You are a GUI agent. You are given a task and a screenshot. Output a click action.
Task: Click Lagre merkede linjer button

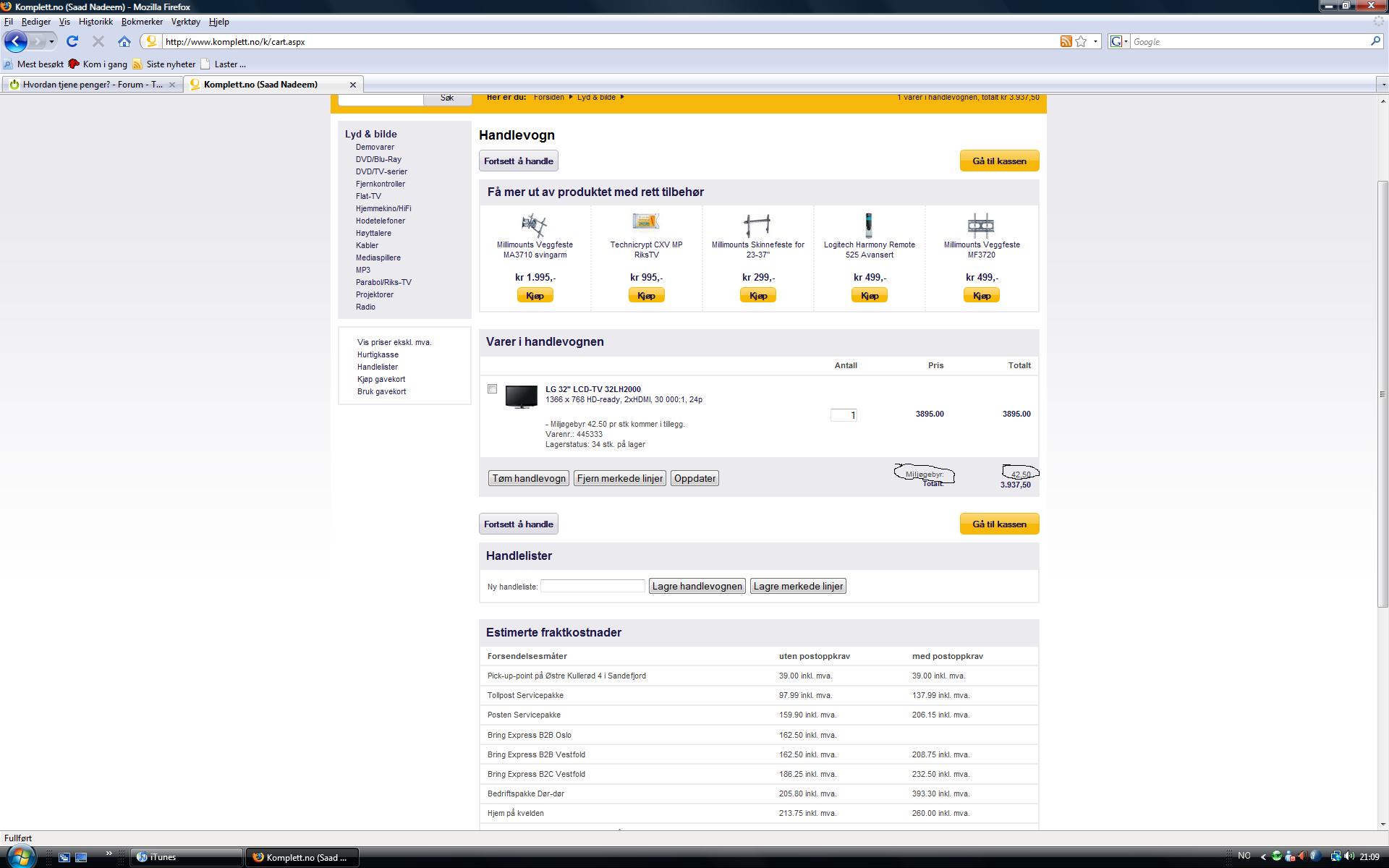point(798,586)
